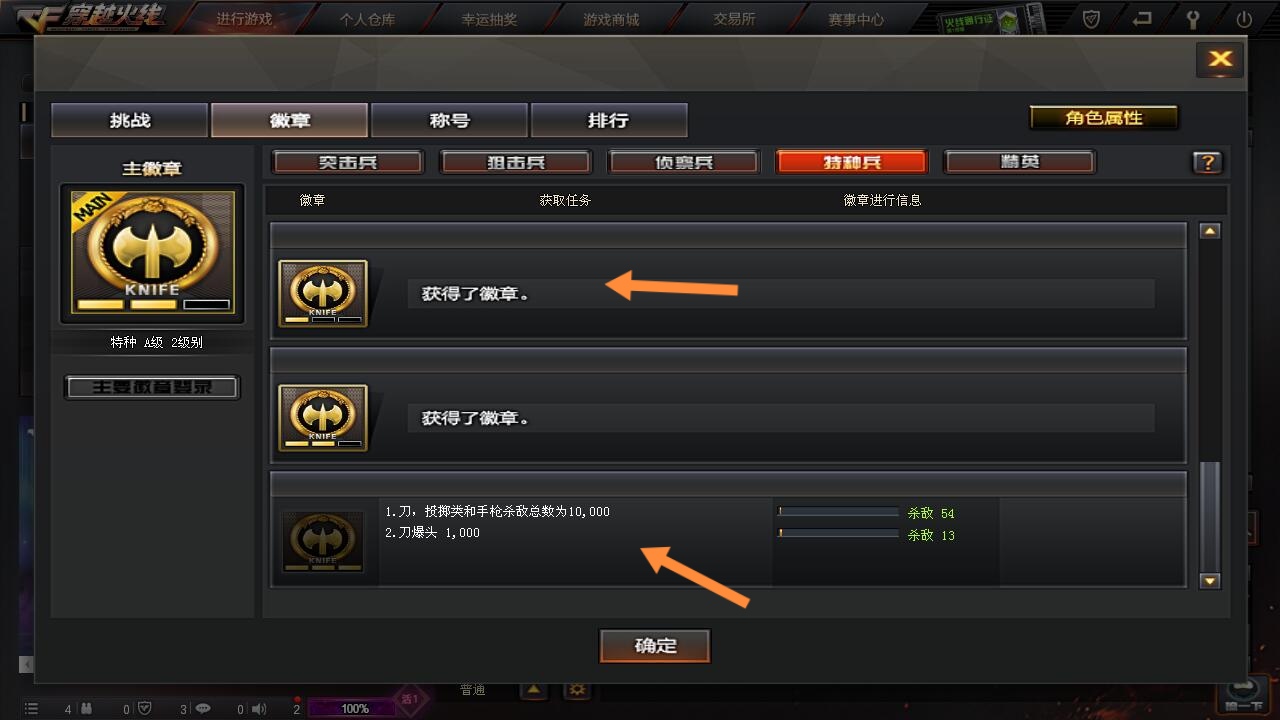Click the scroll down arrow of badge list
This screenshot has width=1280, height=720.
tap(1210, 581)
